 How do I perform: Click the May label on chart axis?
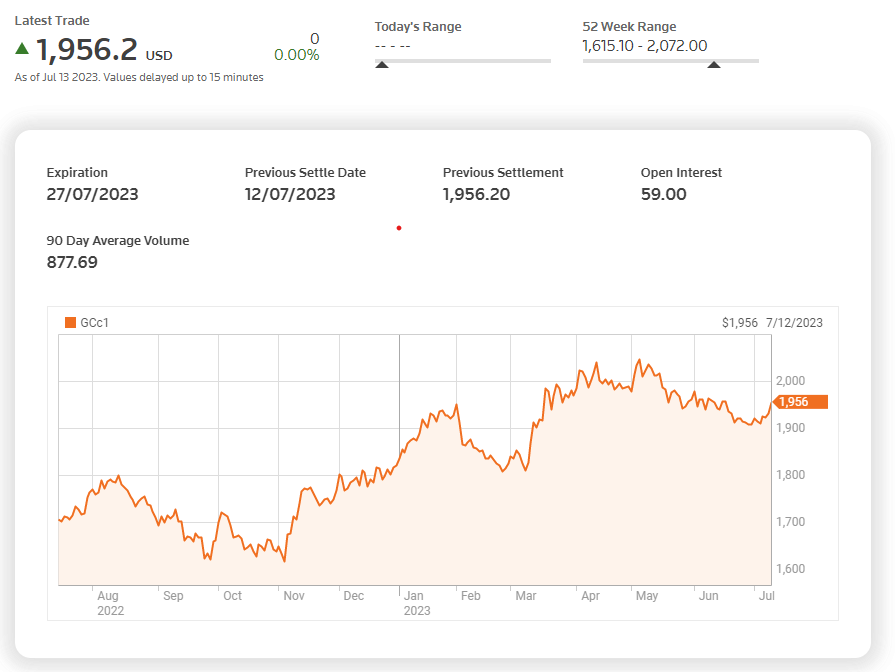click(647, 595)
